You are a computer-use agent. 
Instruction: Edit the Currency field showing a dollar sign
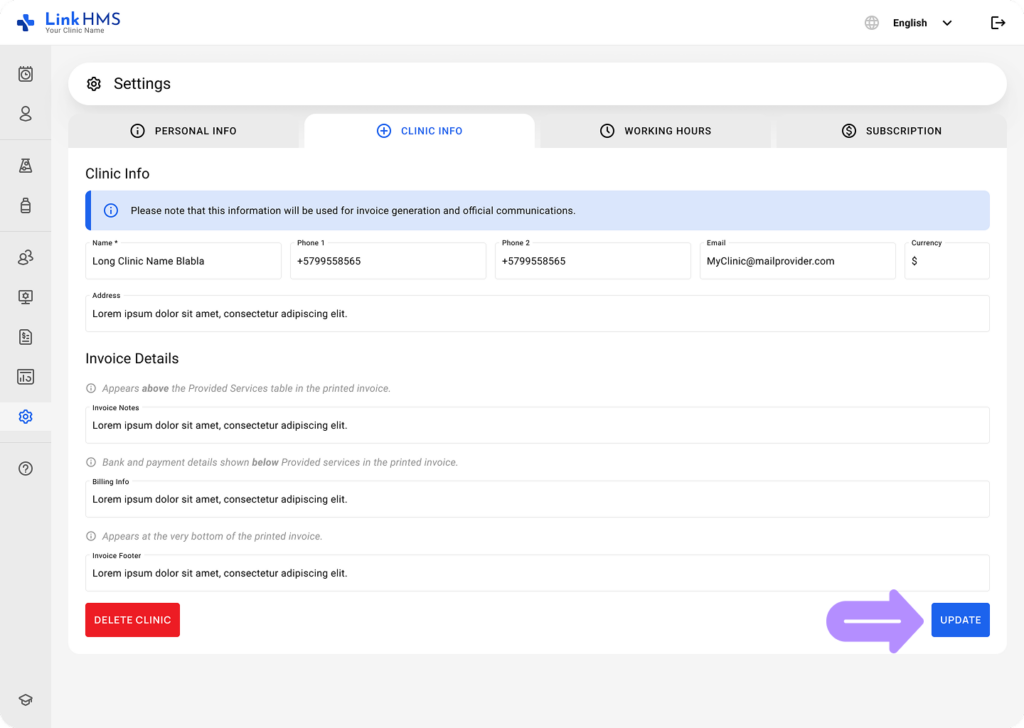(x=946, y=262)
